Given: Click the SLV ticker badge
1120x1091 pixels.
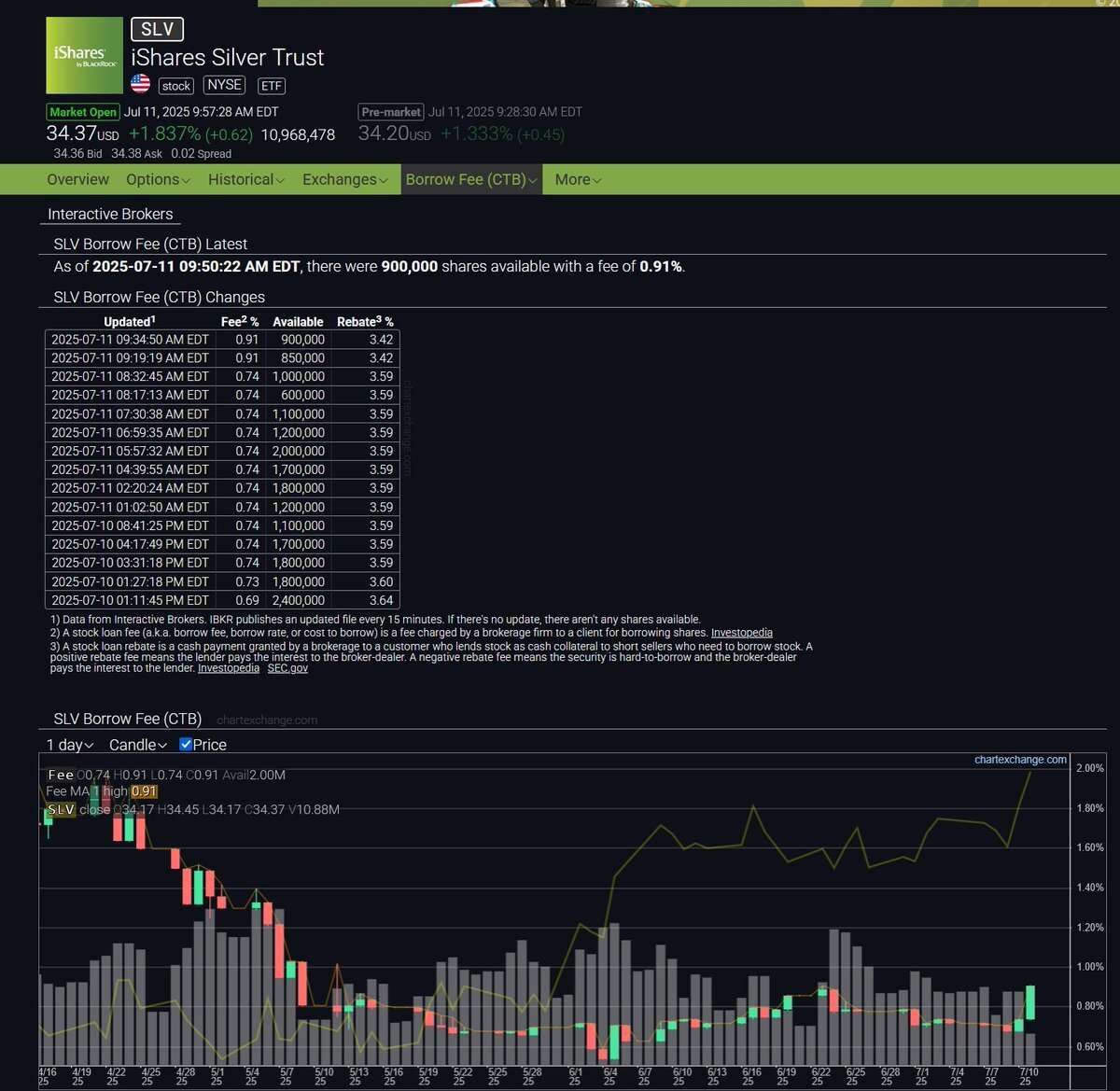Looking at the screenshot, I should 157,29.
